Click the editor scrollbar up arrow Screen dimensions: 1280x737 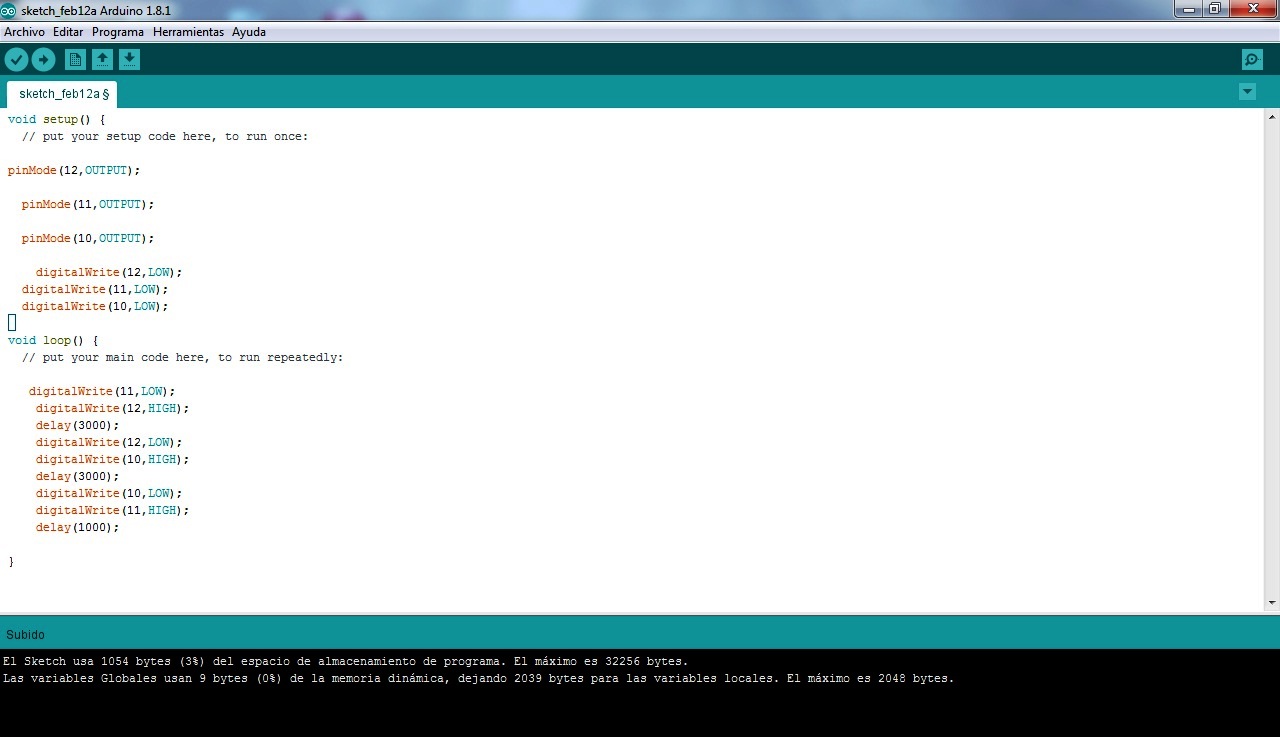click(x=1272, y=116)
